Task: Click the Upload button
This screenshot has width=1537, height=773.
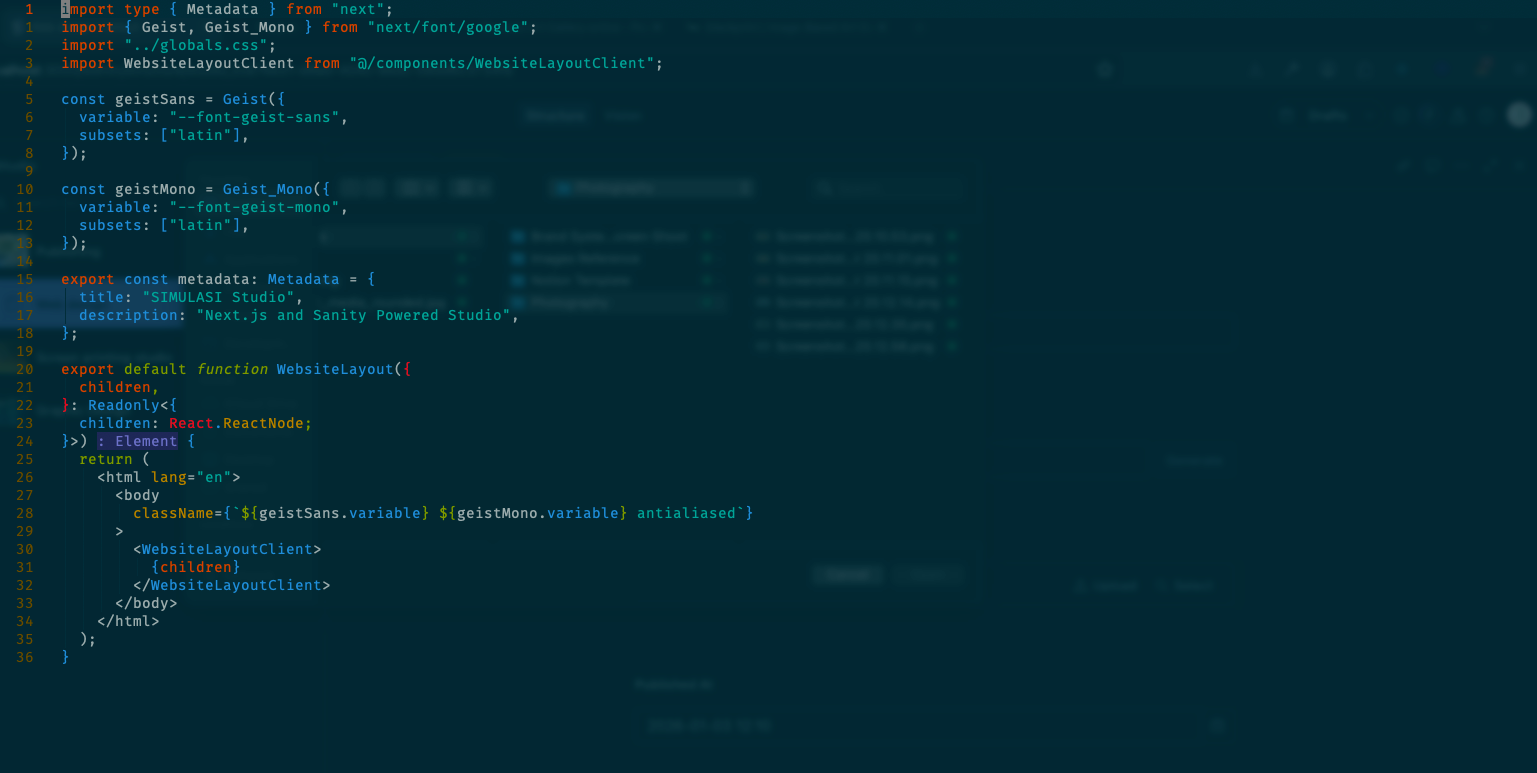Action: tap(1107, 586)
